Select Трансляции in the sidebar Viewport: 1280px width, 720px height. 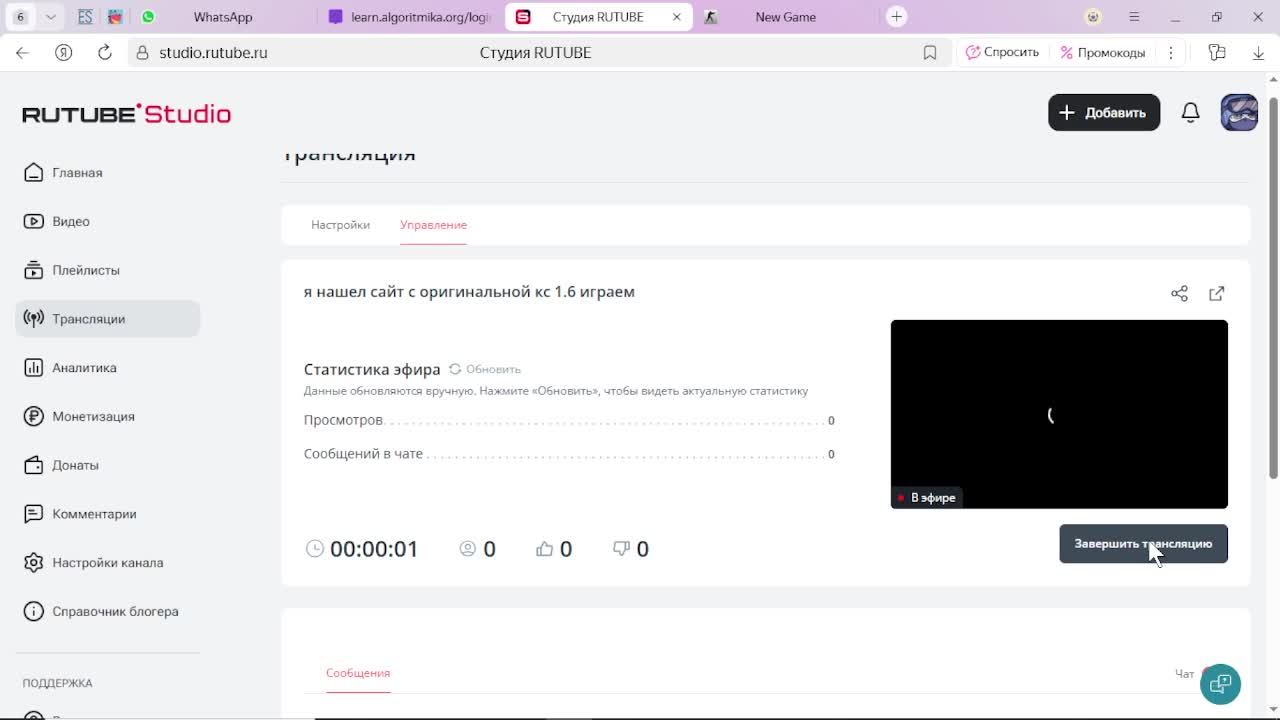[x=108, y=319]
